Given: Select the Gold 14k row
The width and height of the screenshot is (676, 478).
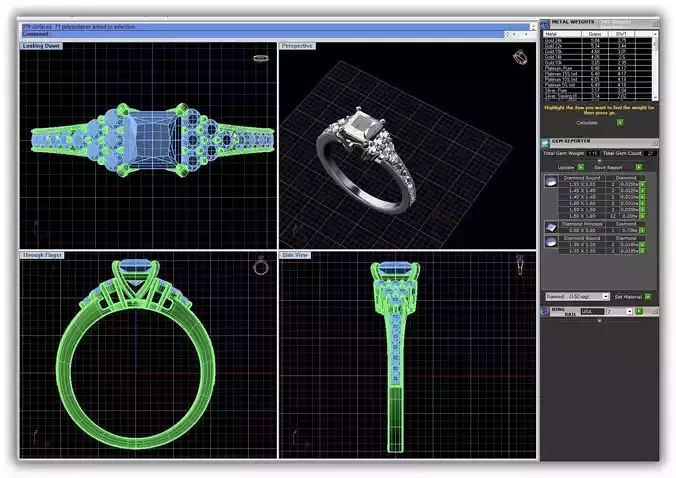Looking at the screenshot, I should coord(597,57).
